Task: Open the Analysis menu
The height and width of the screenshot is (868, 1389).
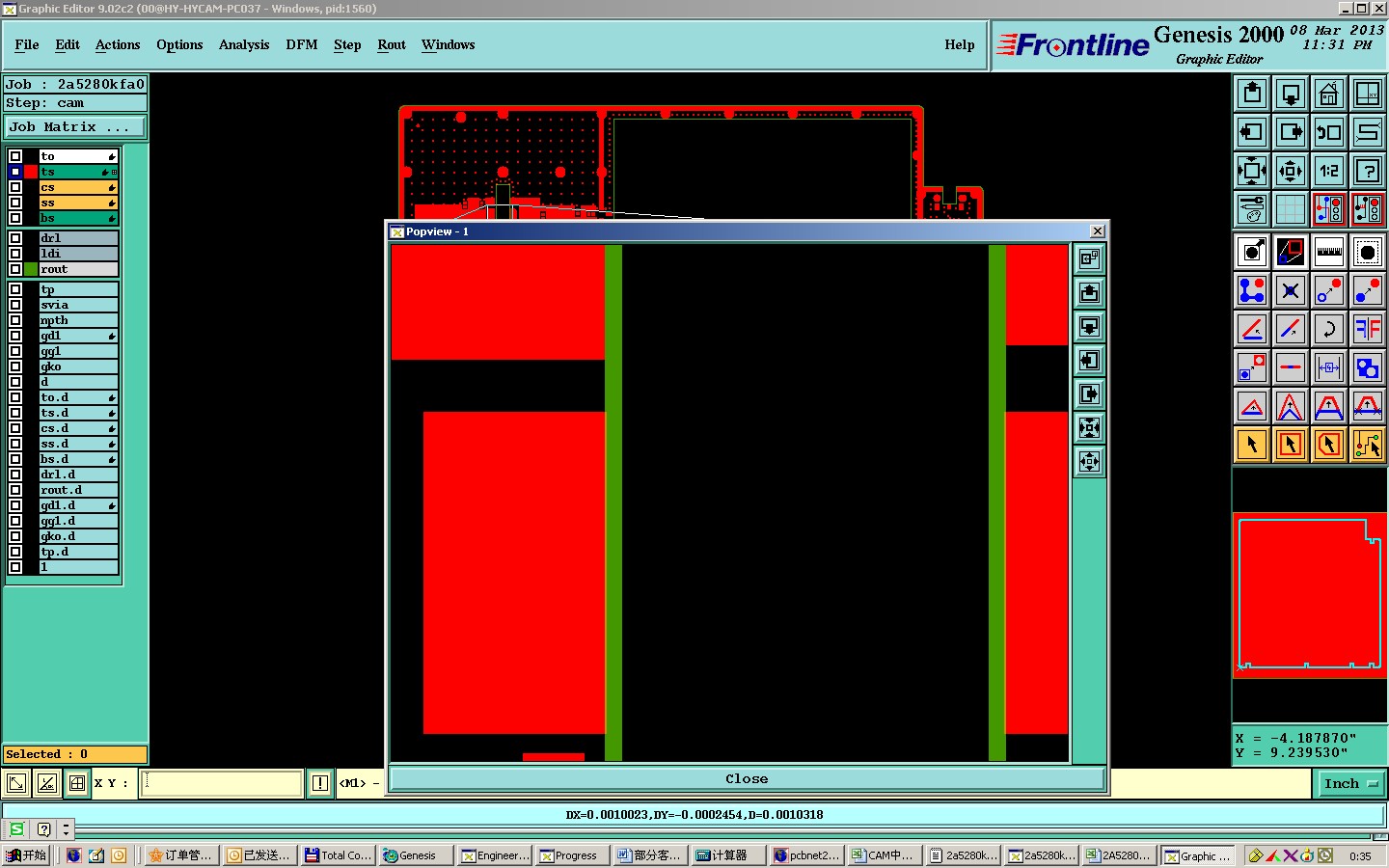Action: click(244, 44)
